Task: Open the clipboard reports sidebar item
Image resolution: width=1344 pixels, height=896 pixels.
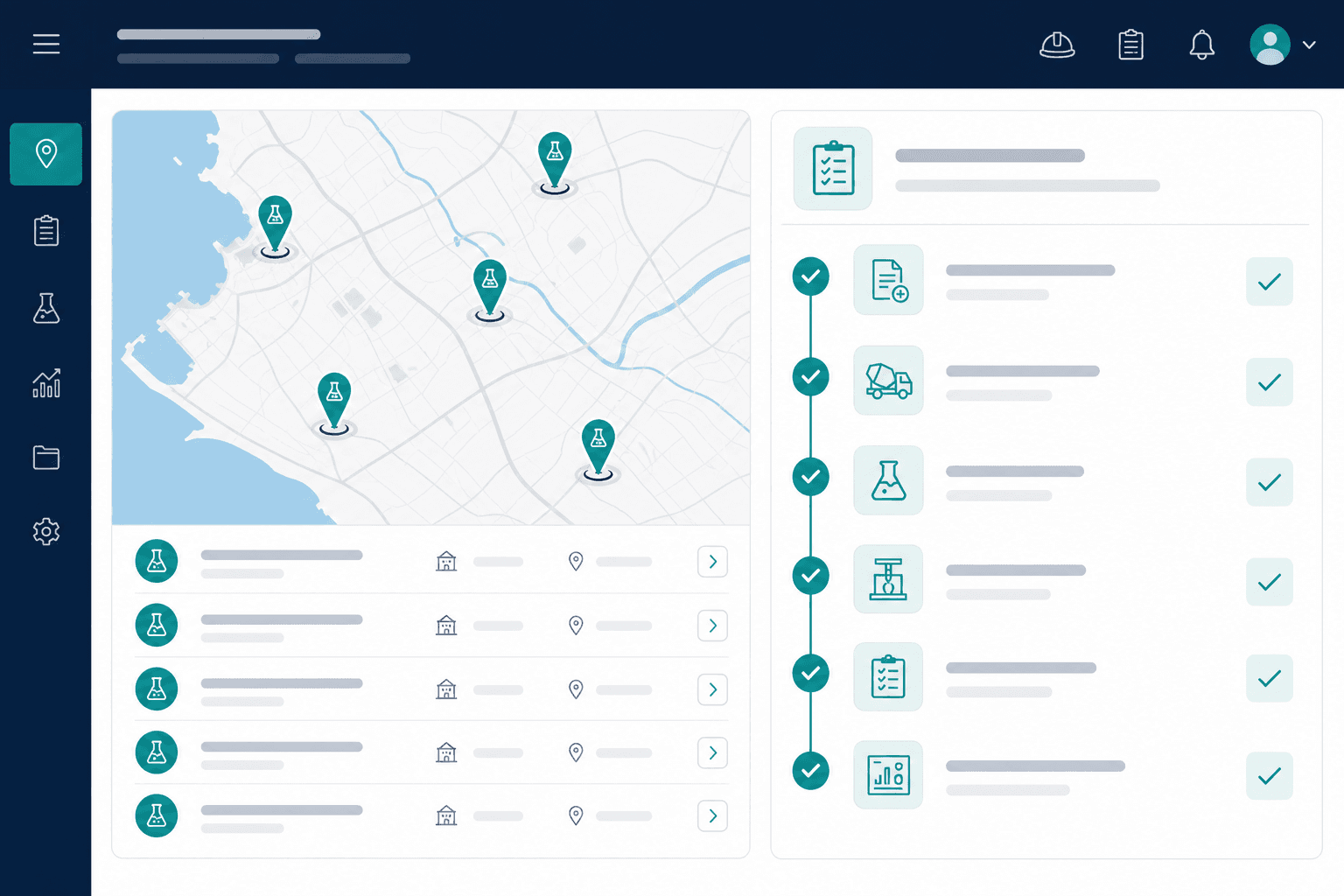Action: point(46,231)
